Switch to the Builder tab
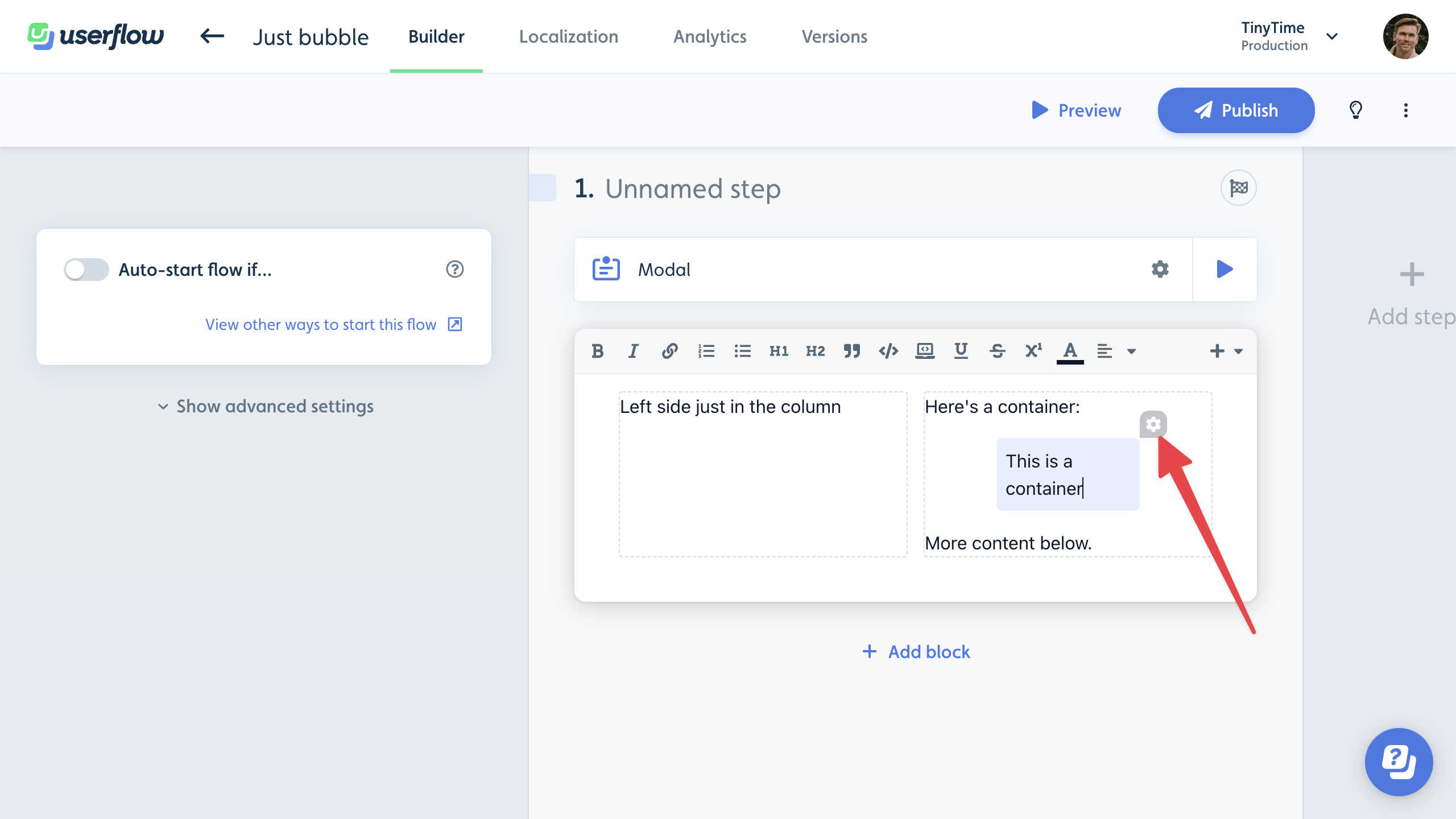The image size is (1456, 819). [436, 36]
